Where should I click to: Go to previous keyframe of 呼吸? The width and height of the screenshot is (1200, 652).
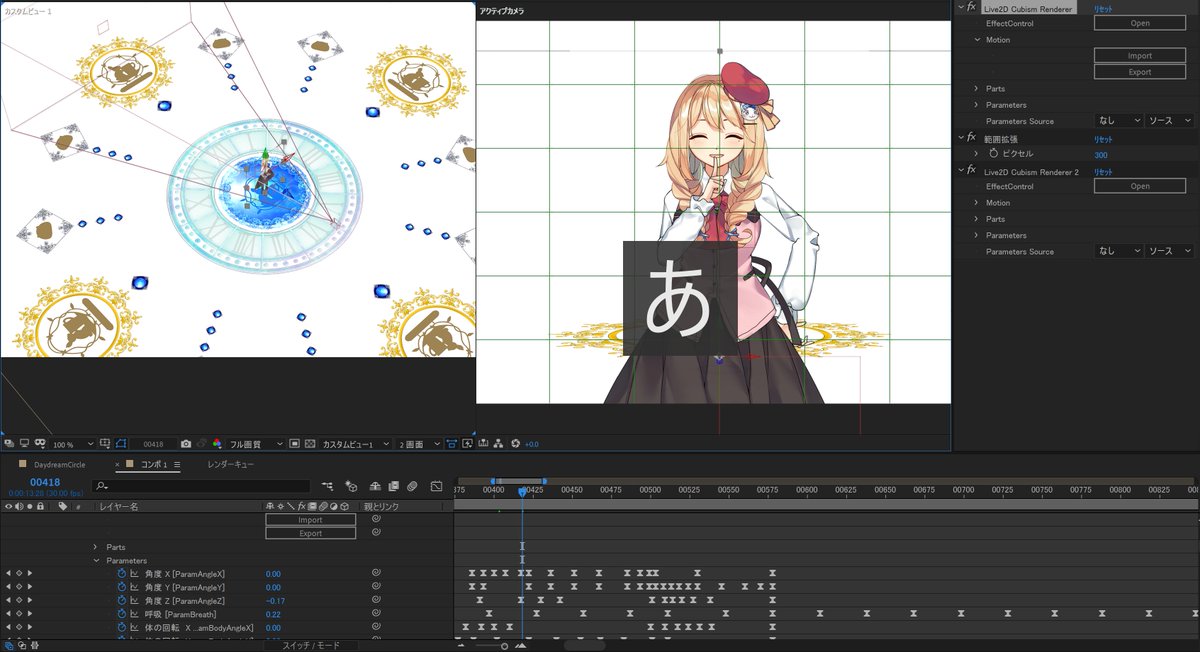8,613
